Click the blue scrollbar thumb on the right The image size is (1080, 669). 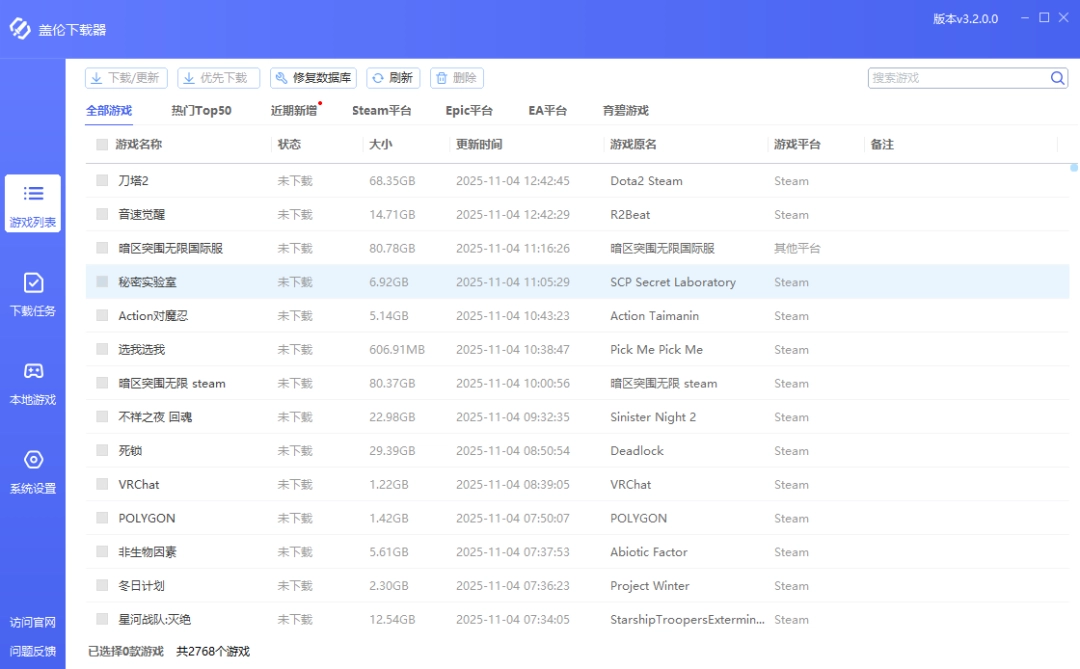(x=1075, y=170)
